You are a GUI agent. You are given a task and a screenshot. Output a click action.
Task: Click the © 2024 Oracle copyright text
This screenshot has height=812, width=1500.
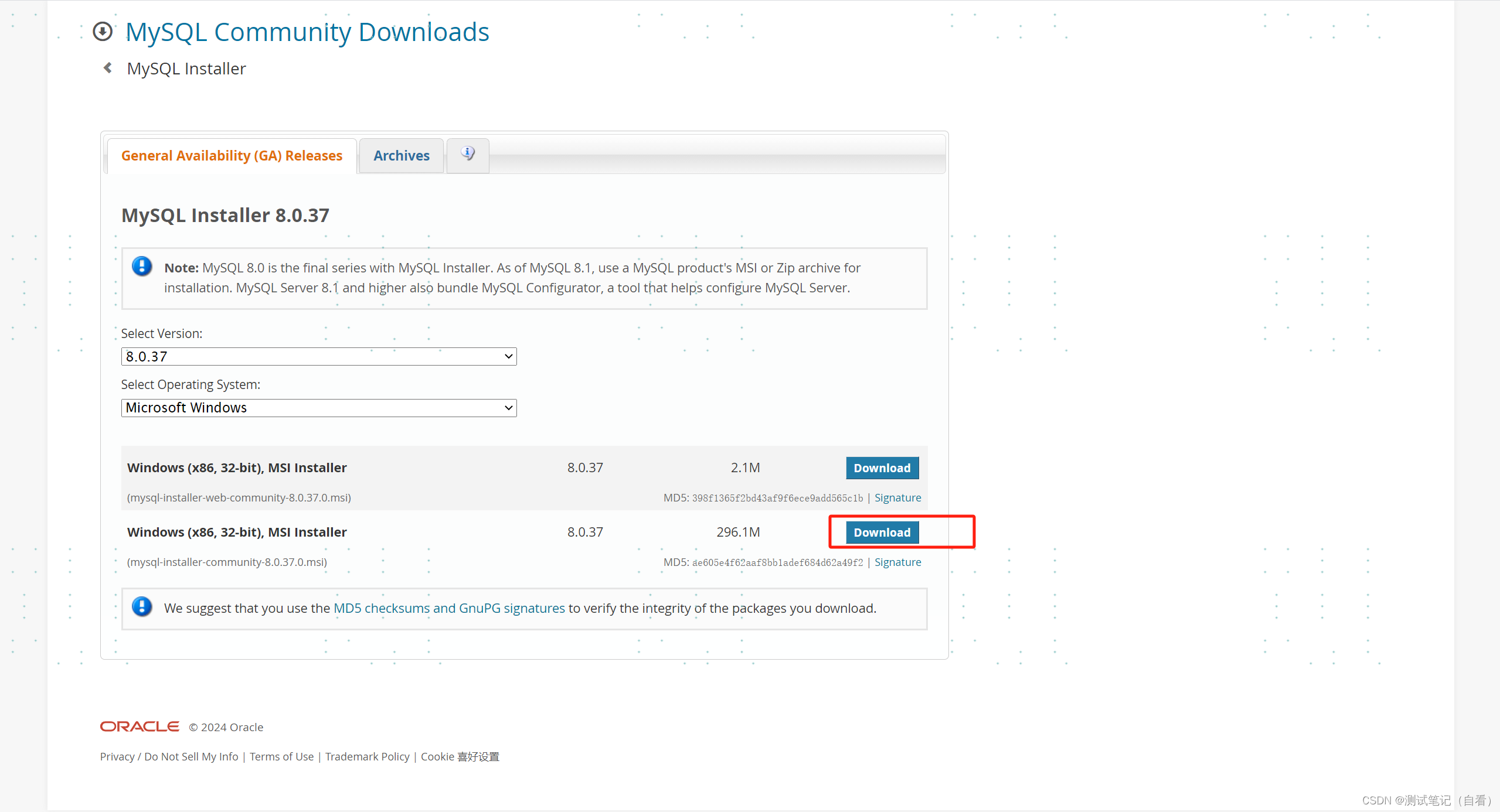[226, 727]
